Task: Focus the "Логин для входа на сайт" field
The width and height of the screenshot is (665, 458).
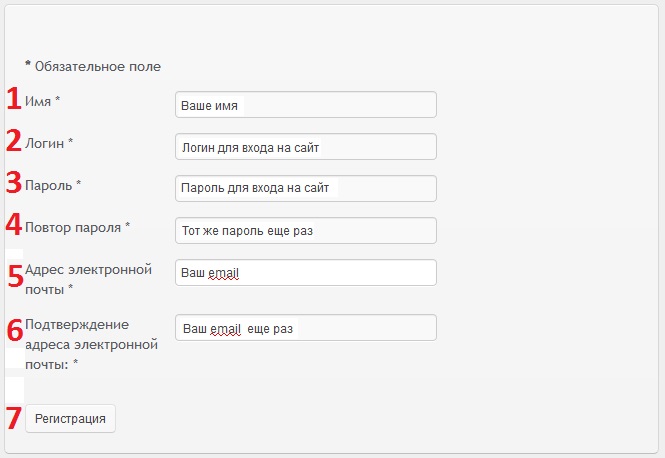Action: pyautogui.click(x=305, y=147)
